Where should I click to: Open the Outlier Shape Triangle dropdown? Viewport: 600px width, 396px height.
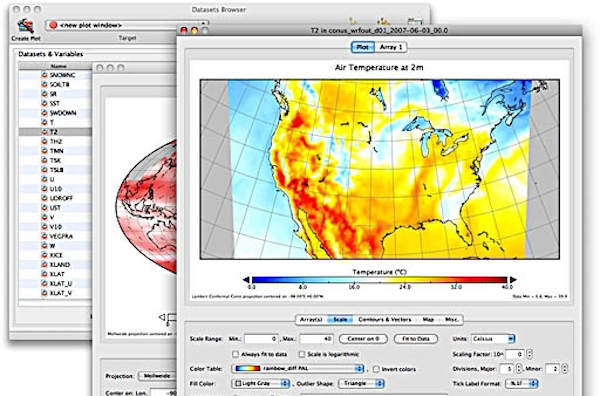click(361, 383)
